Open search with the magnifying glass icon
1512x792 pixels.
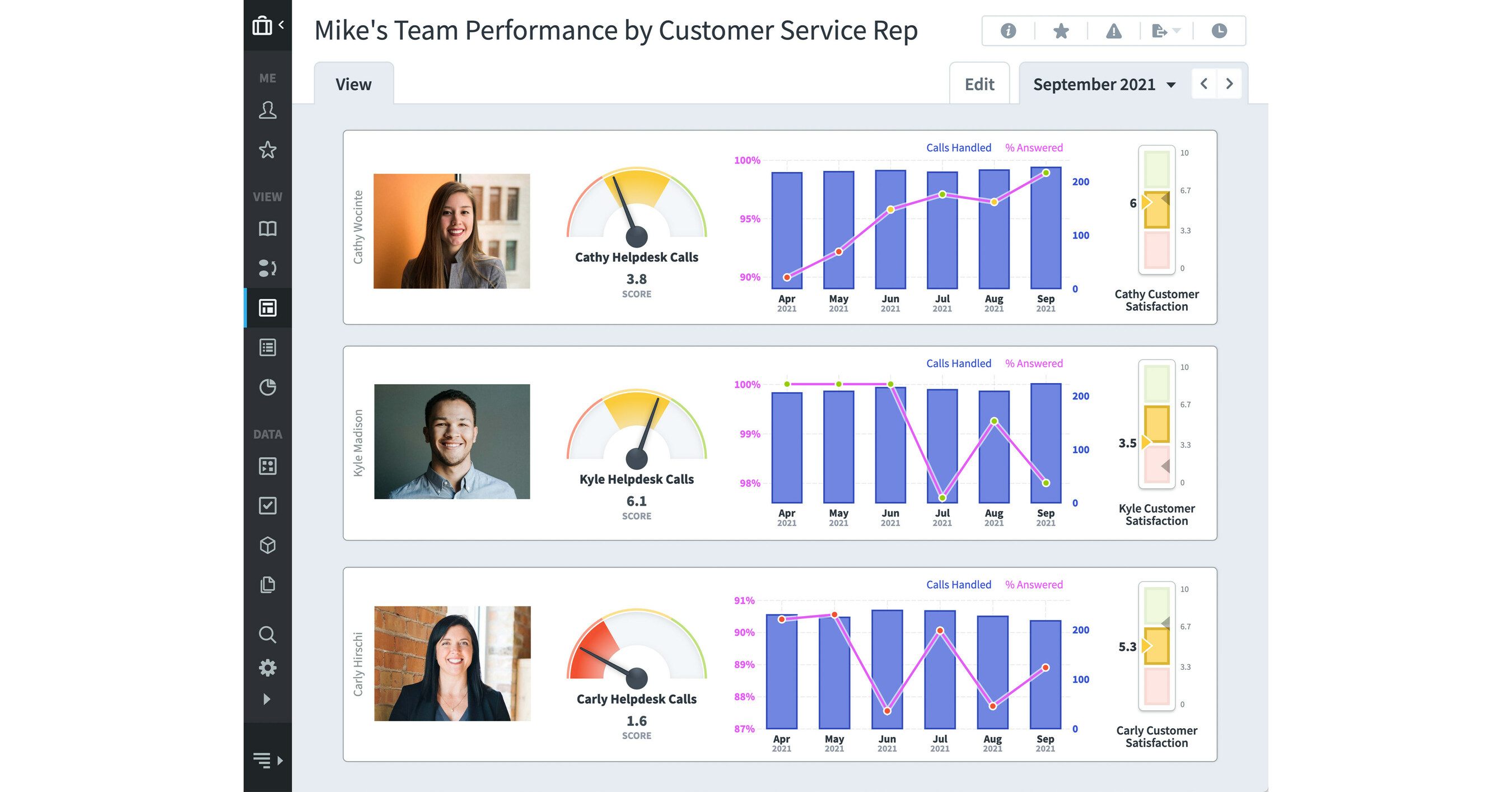[x=268, y=635]
